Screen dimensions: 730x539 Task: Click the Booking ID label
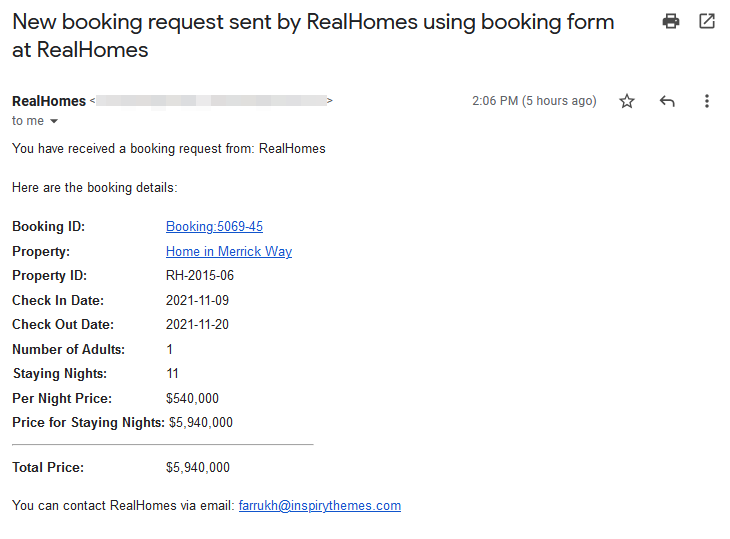point(48,226)
